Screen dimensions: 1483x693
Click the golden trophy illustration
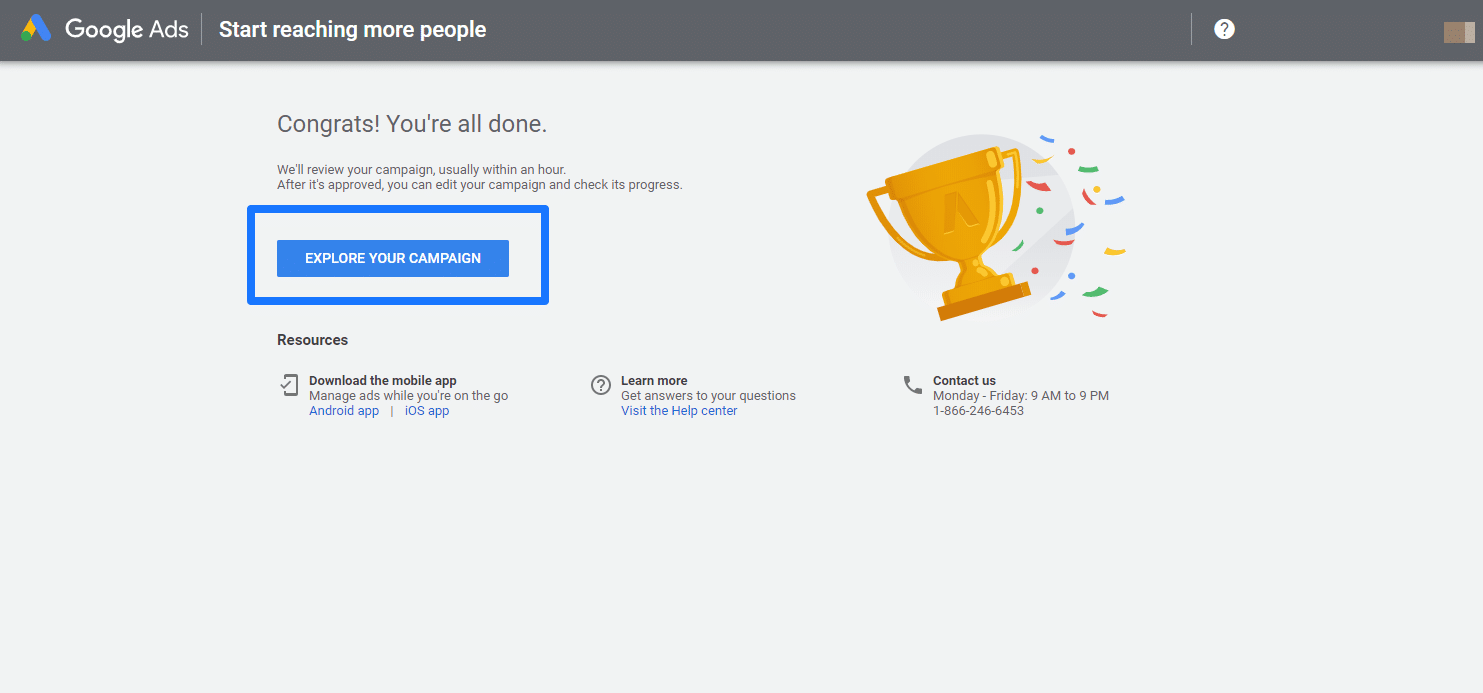coord(950,230)
